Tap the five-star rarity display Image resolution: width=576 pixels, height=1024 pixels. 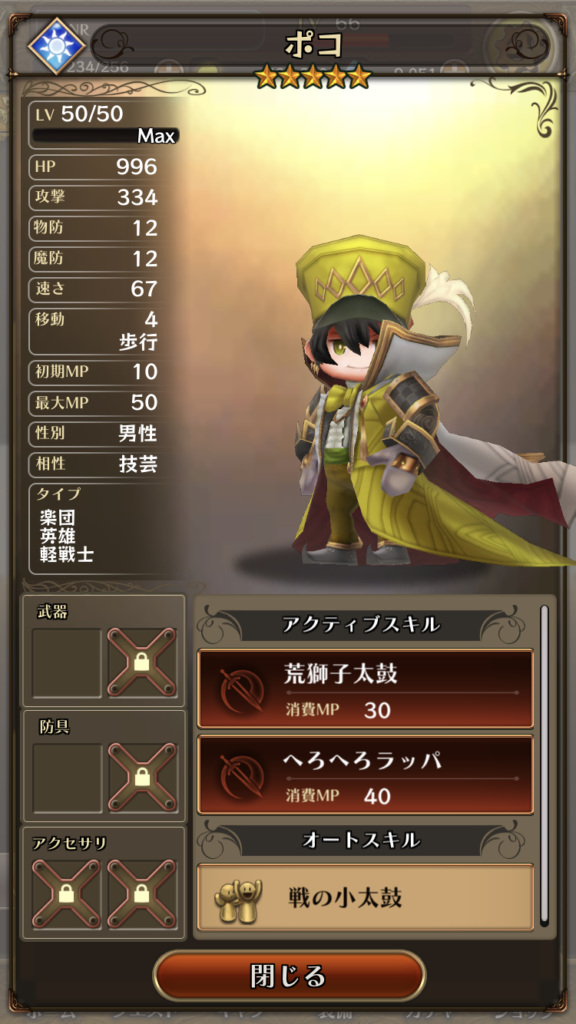pyautogui.click(x=313, y=77)
